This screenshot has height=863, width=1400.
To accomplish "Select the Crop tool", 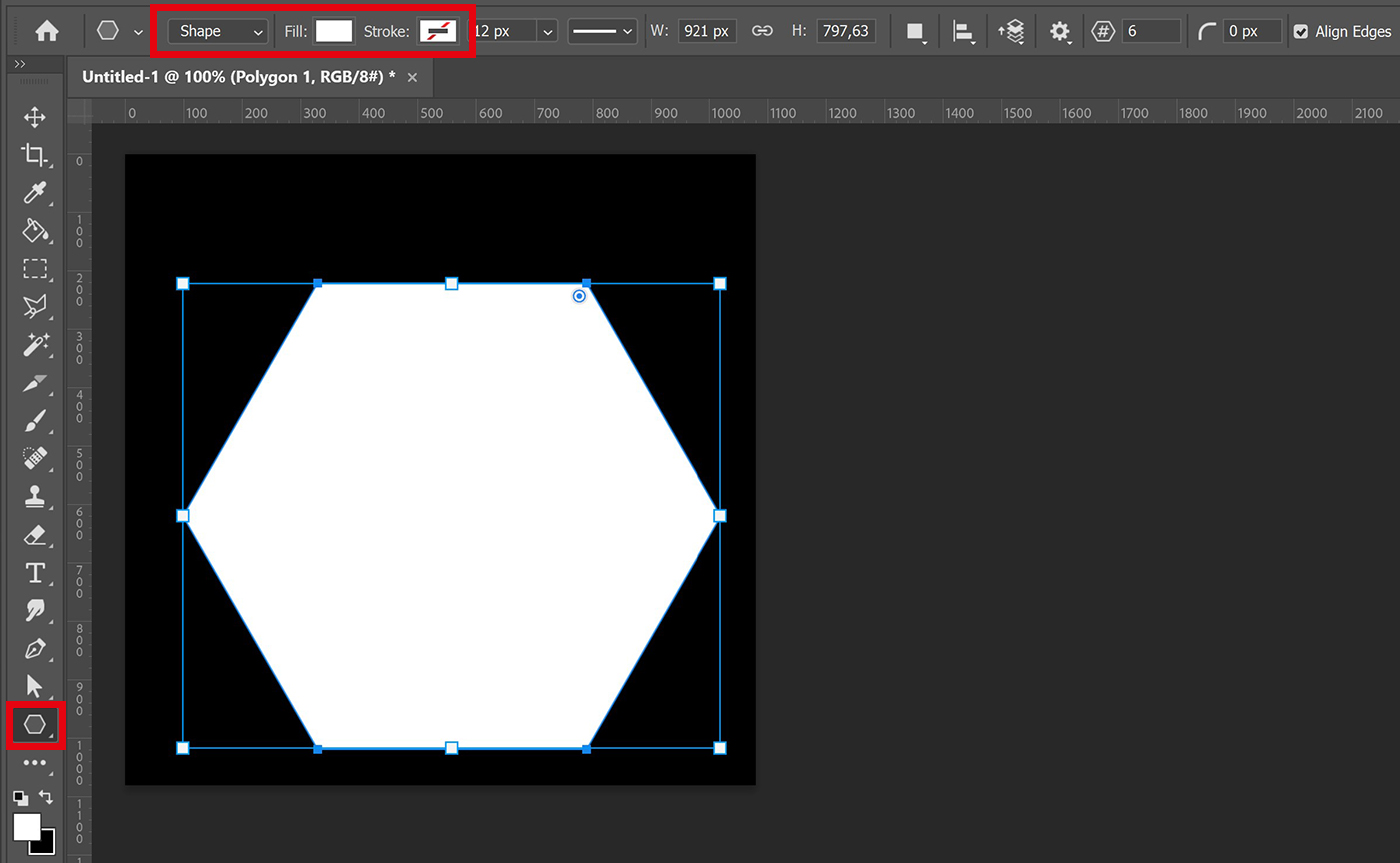I will pyautogui.click(x=35, y=155).
